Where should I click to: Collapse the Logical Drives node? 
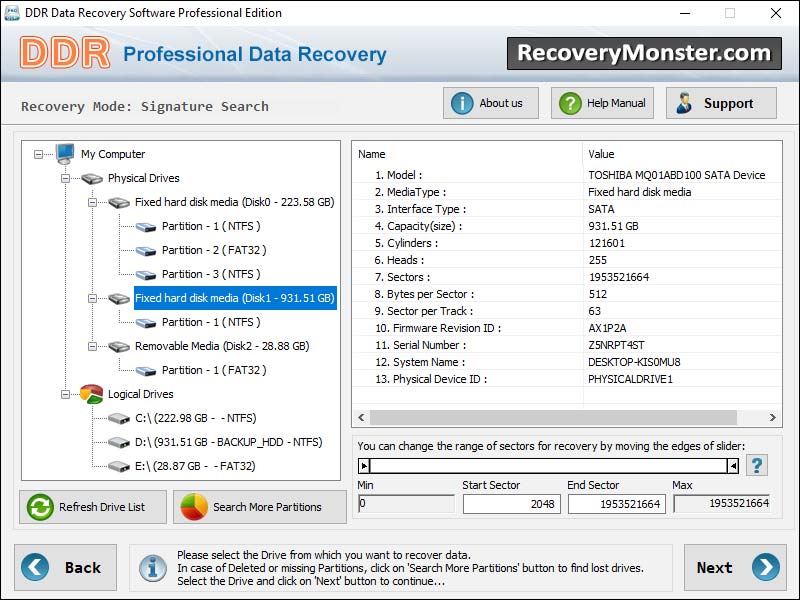(65, 394)
